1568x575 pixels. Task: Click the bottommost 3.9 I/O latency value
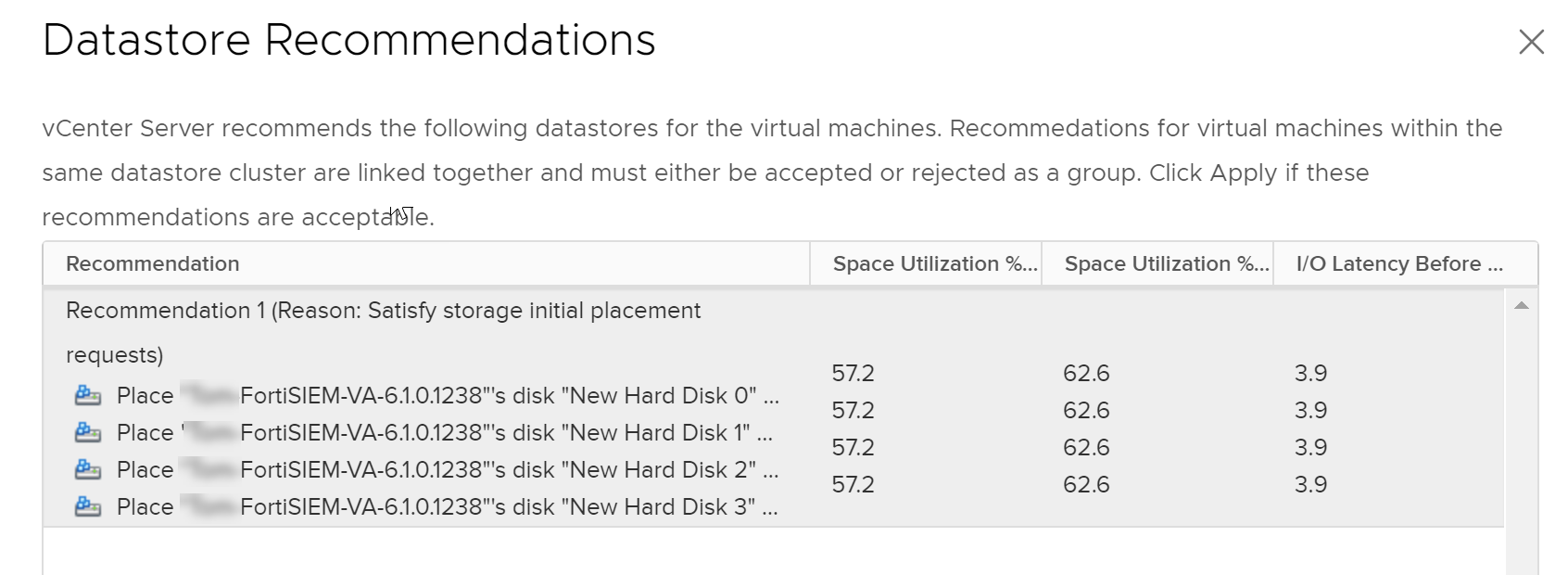pyautogui.click(x=1310, y=485)
